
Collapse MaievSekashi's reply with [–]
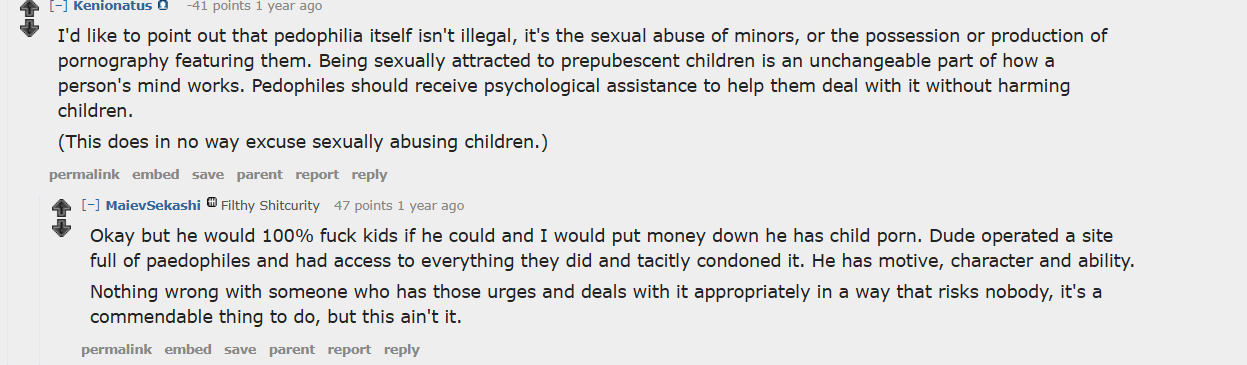(90, 205)
